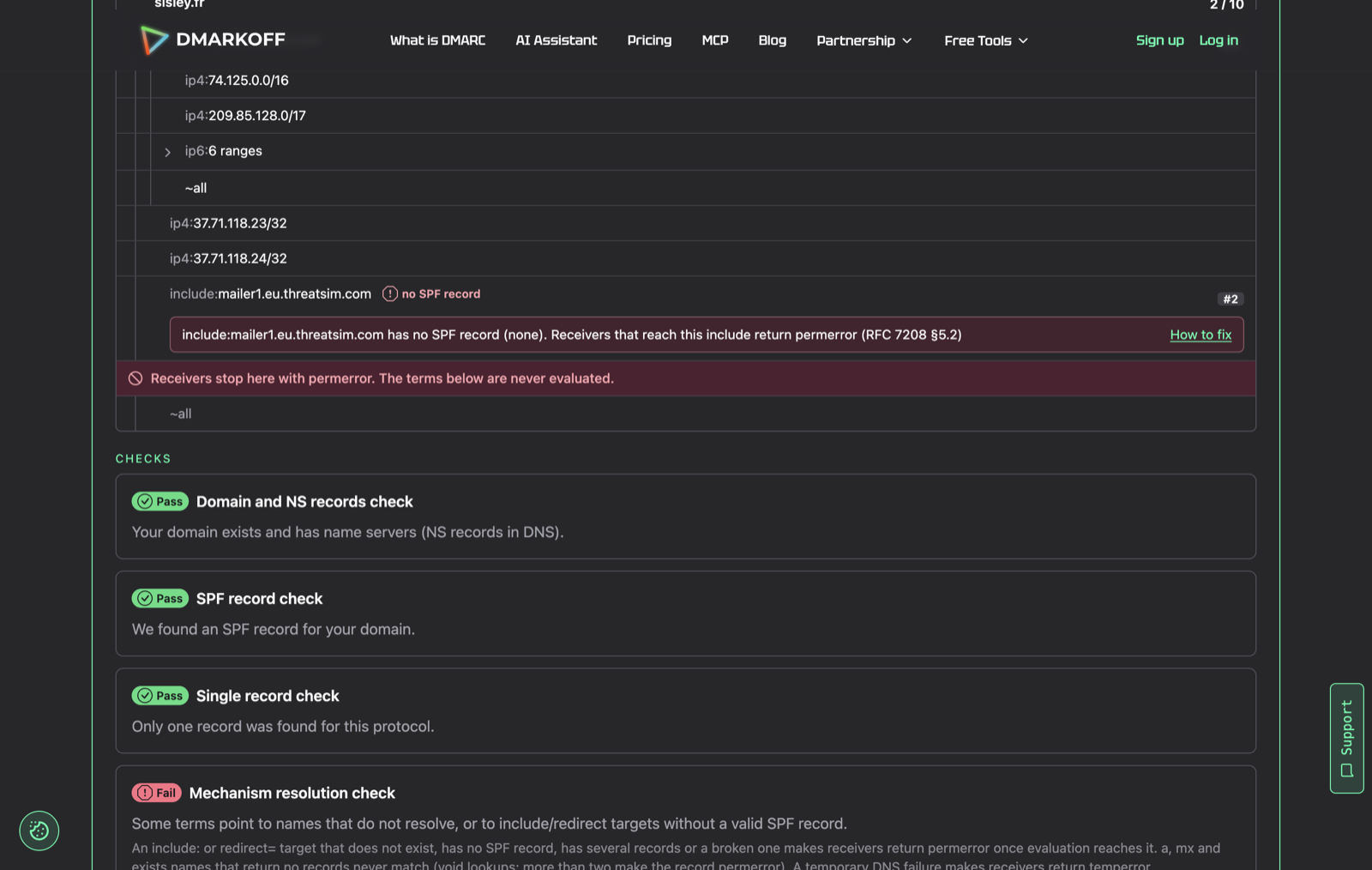Image resolution: width=1372 pixels, height=870 pixels.
Task: Open the Support side tab
Action: 1346,738
